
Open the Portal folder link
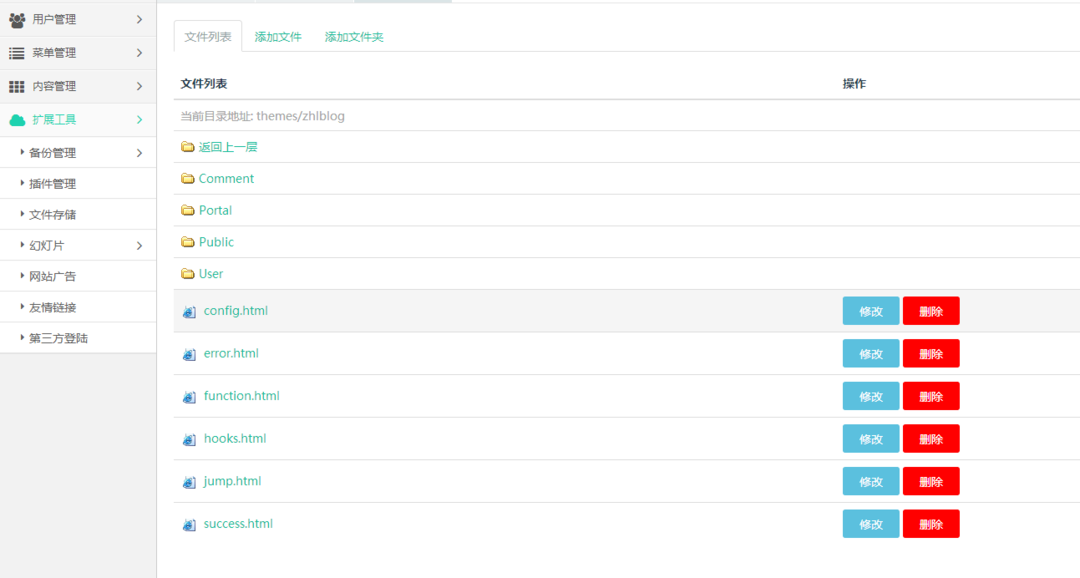tap(215, 210)
